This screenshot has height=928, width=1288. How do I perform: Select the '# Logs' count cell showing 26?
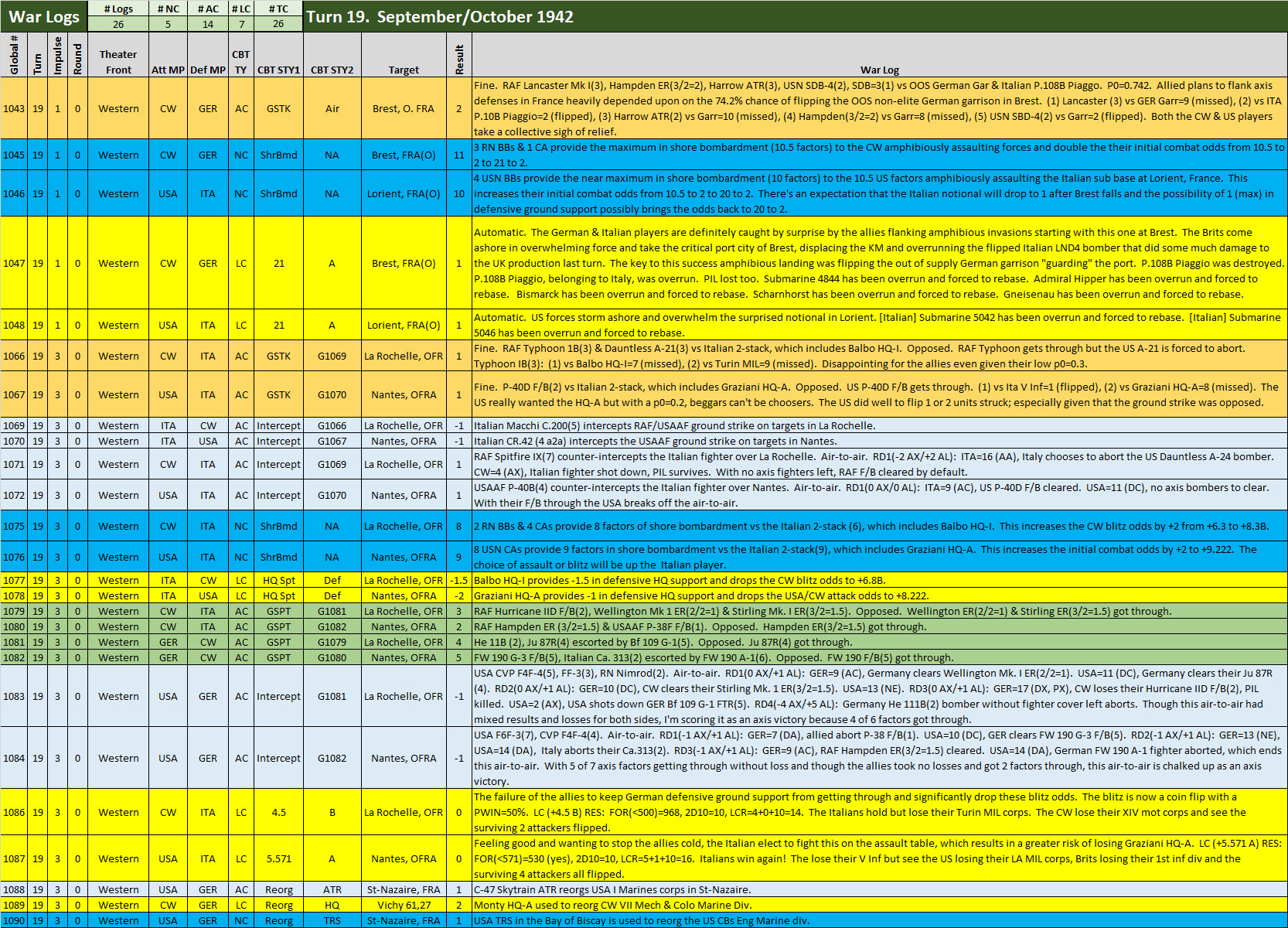tap(118, 24)
